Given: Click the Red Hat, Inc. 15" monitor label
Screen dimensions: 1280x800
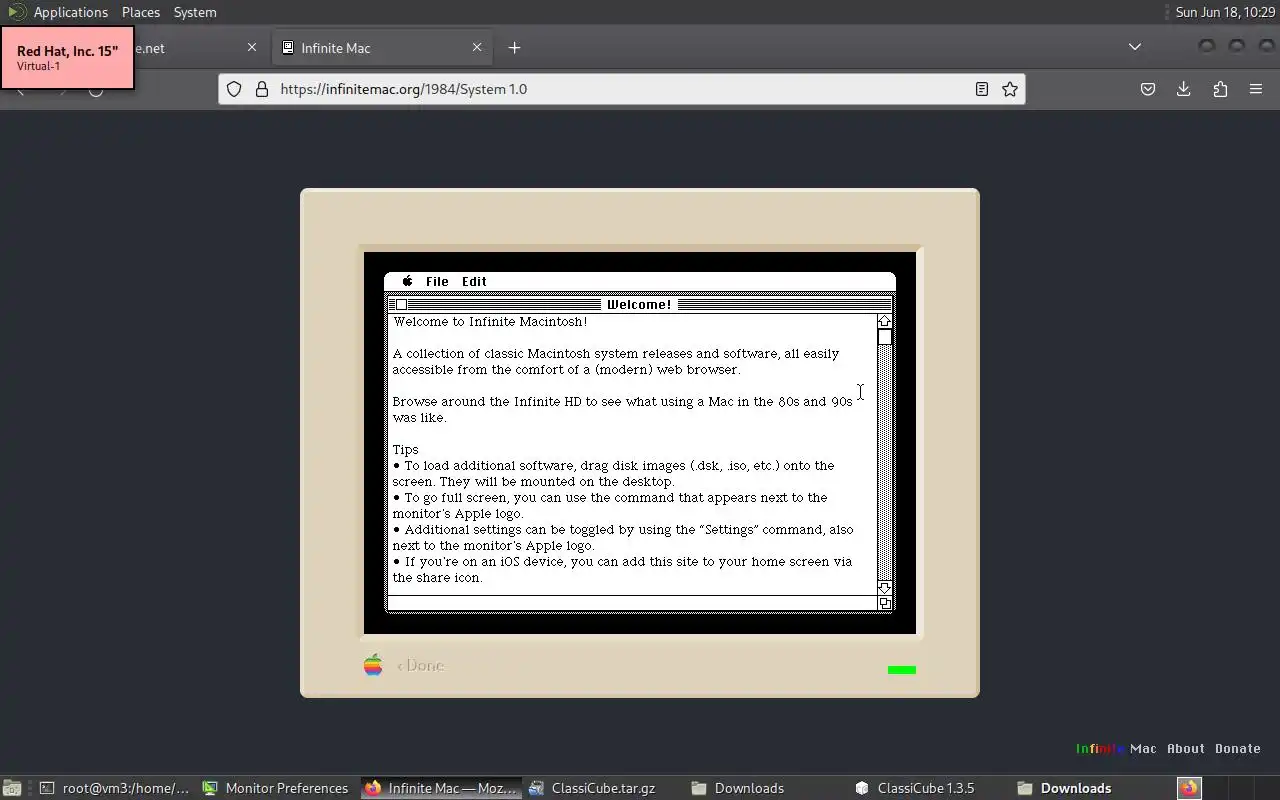Looking at the screenshot, I should point(67,57).
